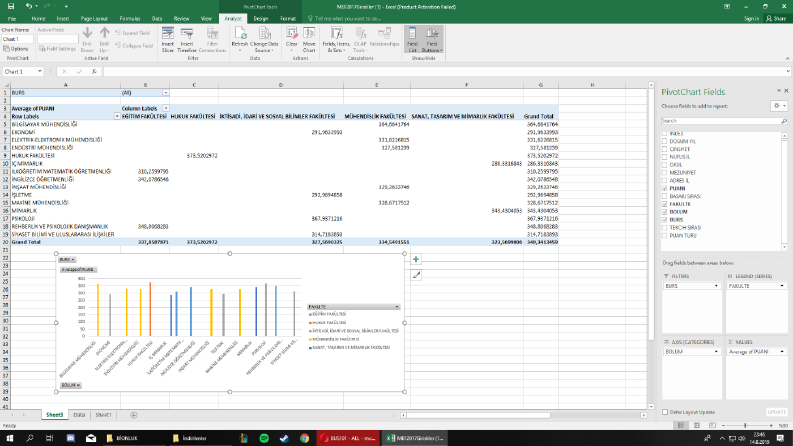This screenshot has width=793, height=446.
Task: Click the New sheet plus button
Action: (134, 415)
